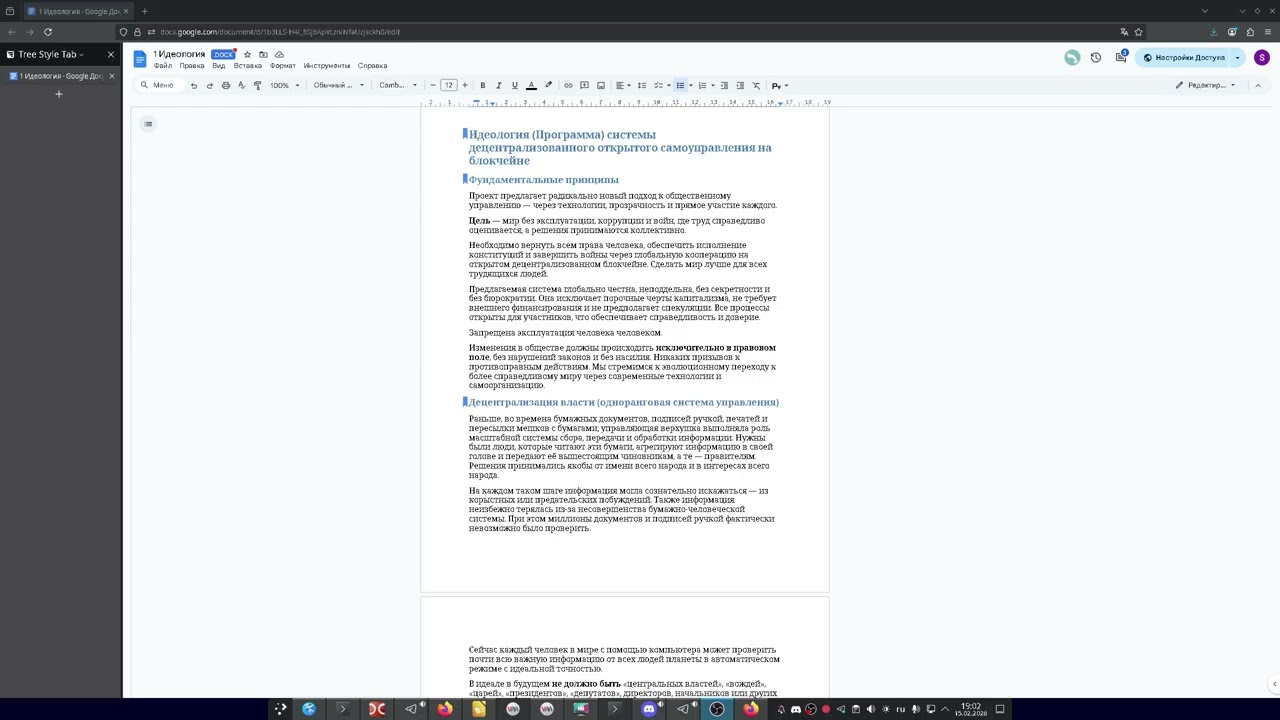Open the Справка menu
The image size is (1280, 720).
[x=372, y=66]
